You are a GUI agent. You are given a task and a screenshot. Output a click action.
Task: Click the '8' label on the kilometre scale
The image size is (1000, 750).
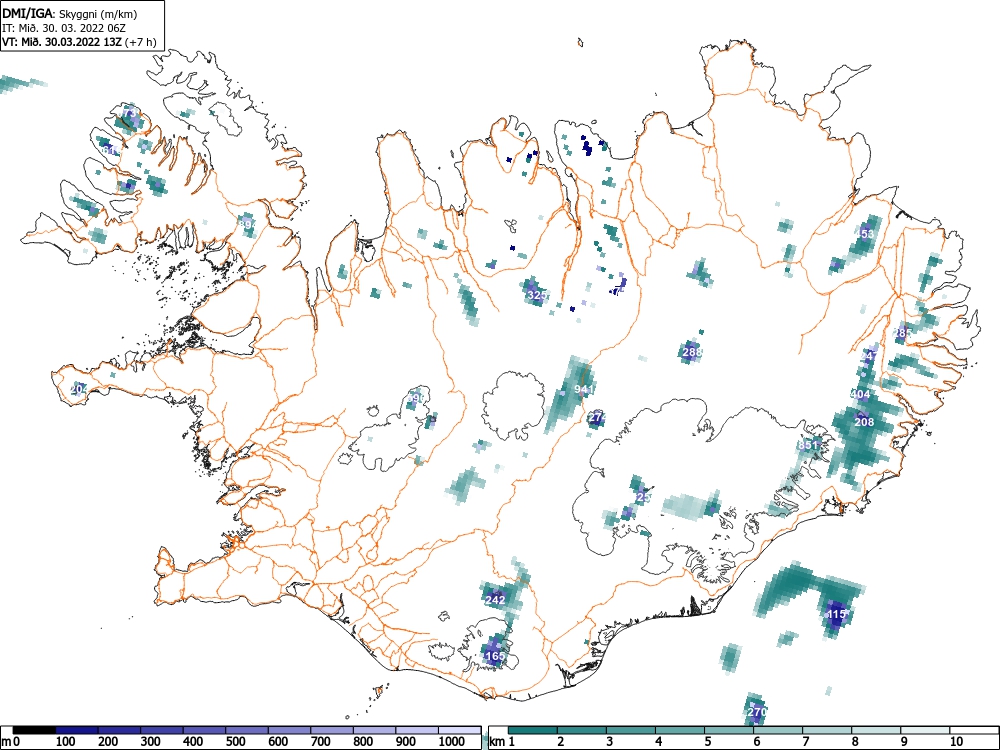(855, 742)
